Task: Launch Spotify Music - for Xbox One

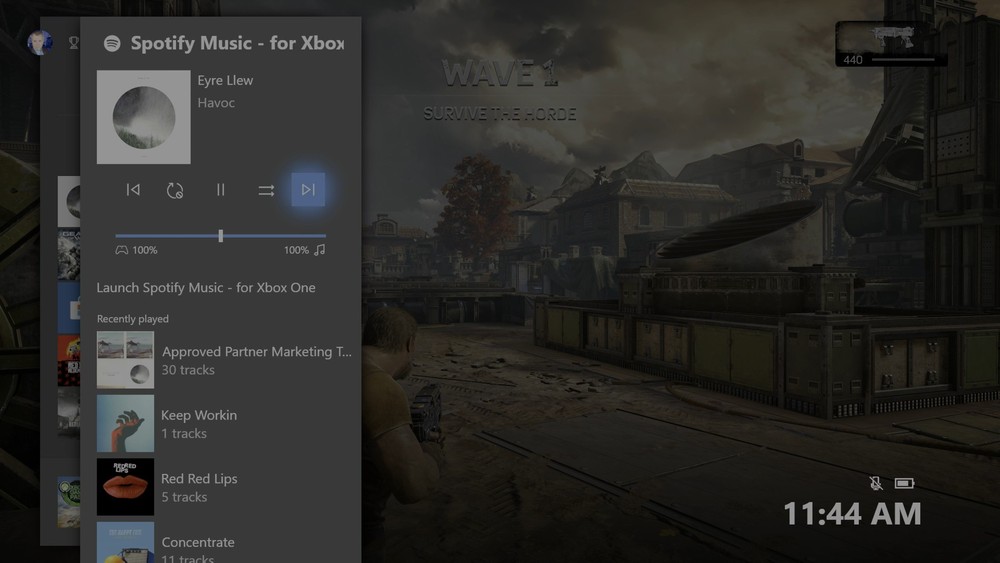Action: pos(206,288)
